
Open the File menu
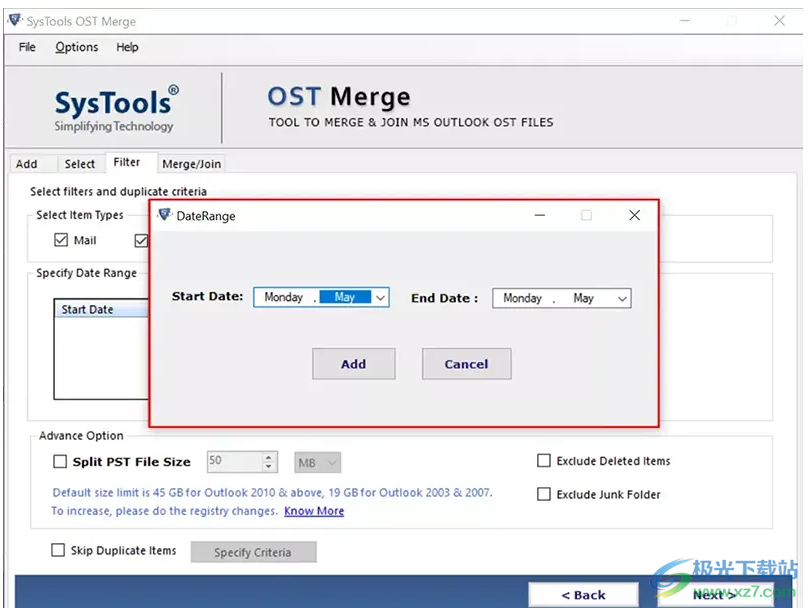coord(27,47)
